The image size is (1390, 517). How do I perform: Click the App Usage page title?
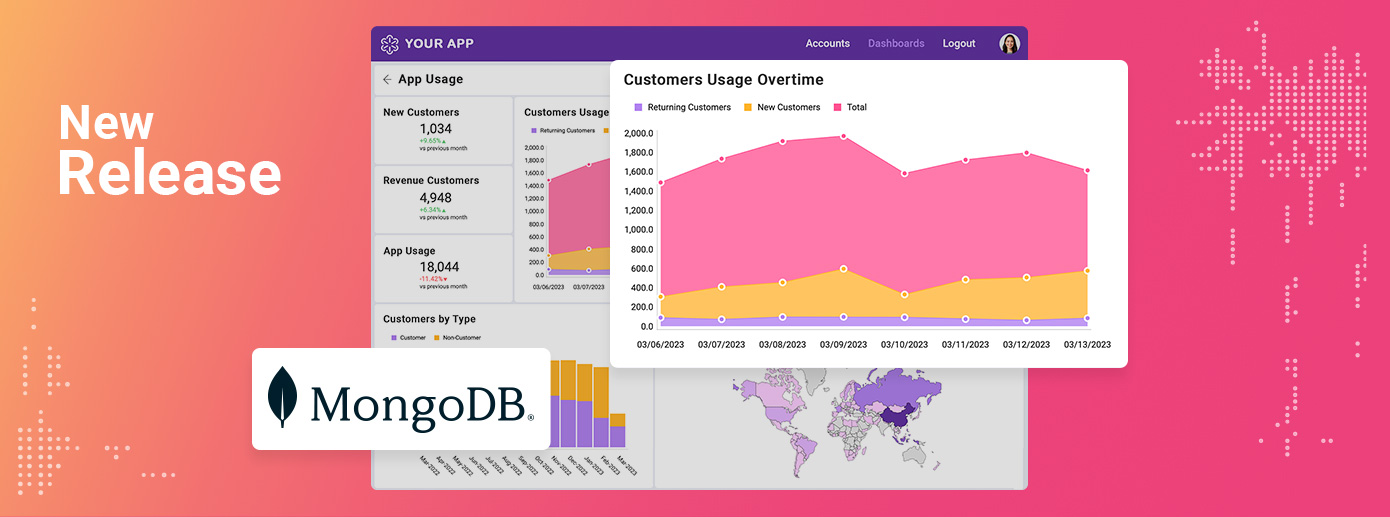[430, 79]
